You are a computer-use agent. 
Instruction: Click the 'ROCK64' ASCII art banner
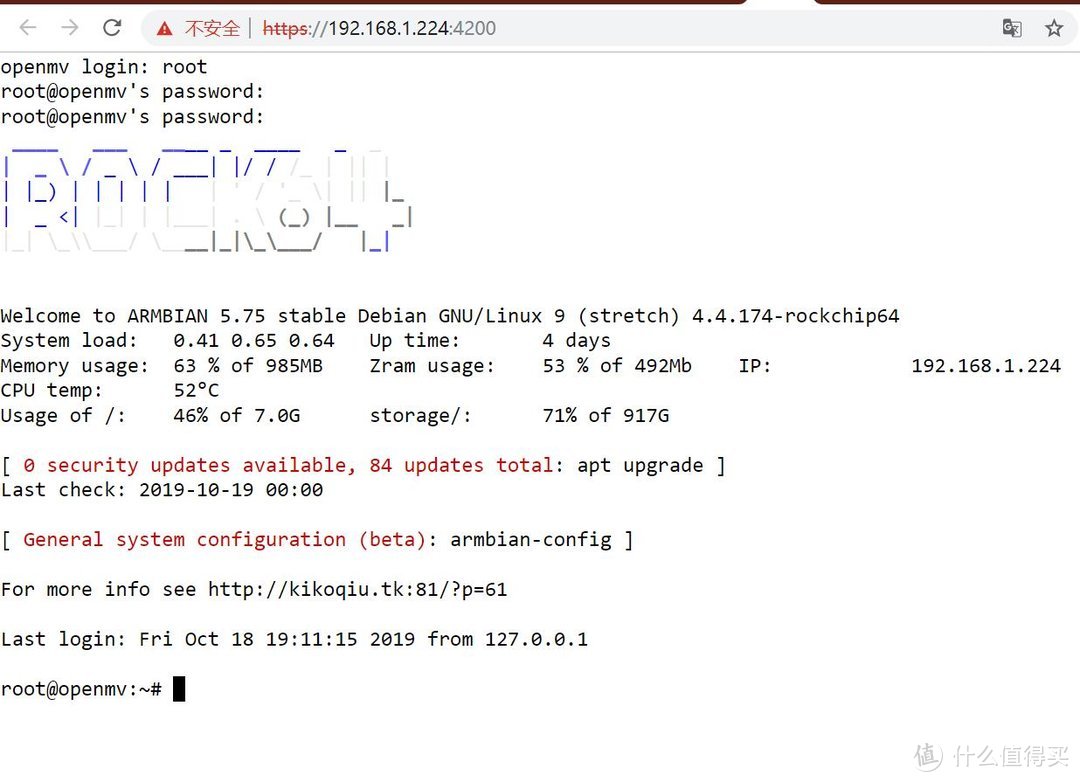coord(207,198)
